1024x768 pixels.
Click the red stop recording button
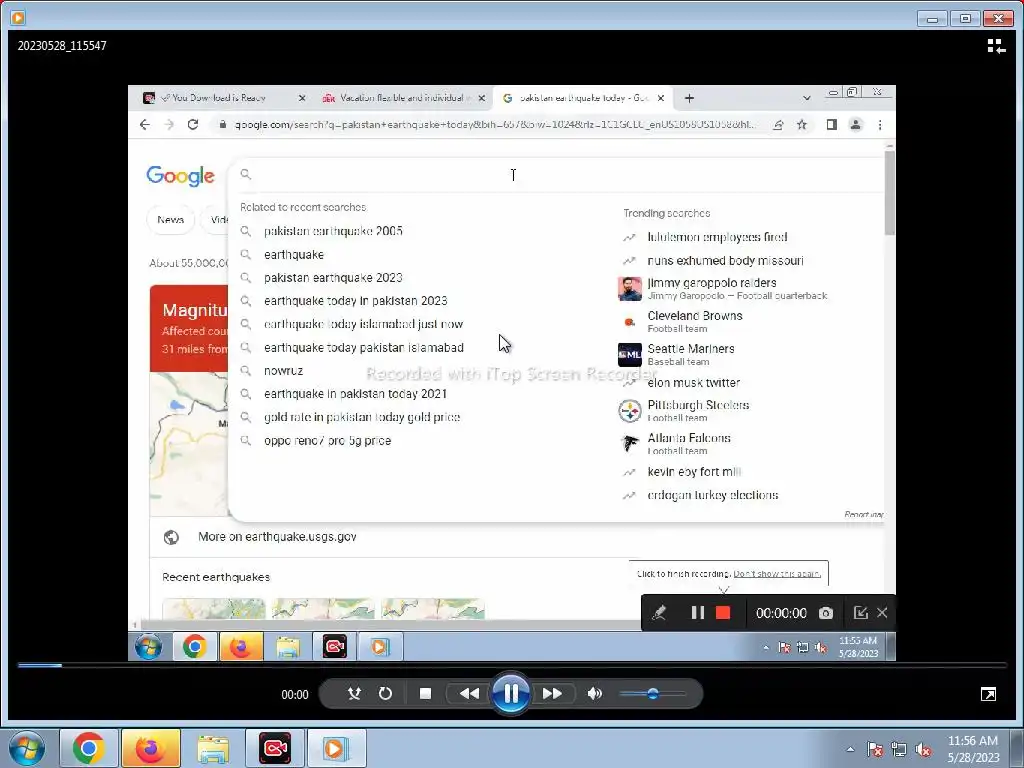click(722, 613)
